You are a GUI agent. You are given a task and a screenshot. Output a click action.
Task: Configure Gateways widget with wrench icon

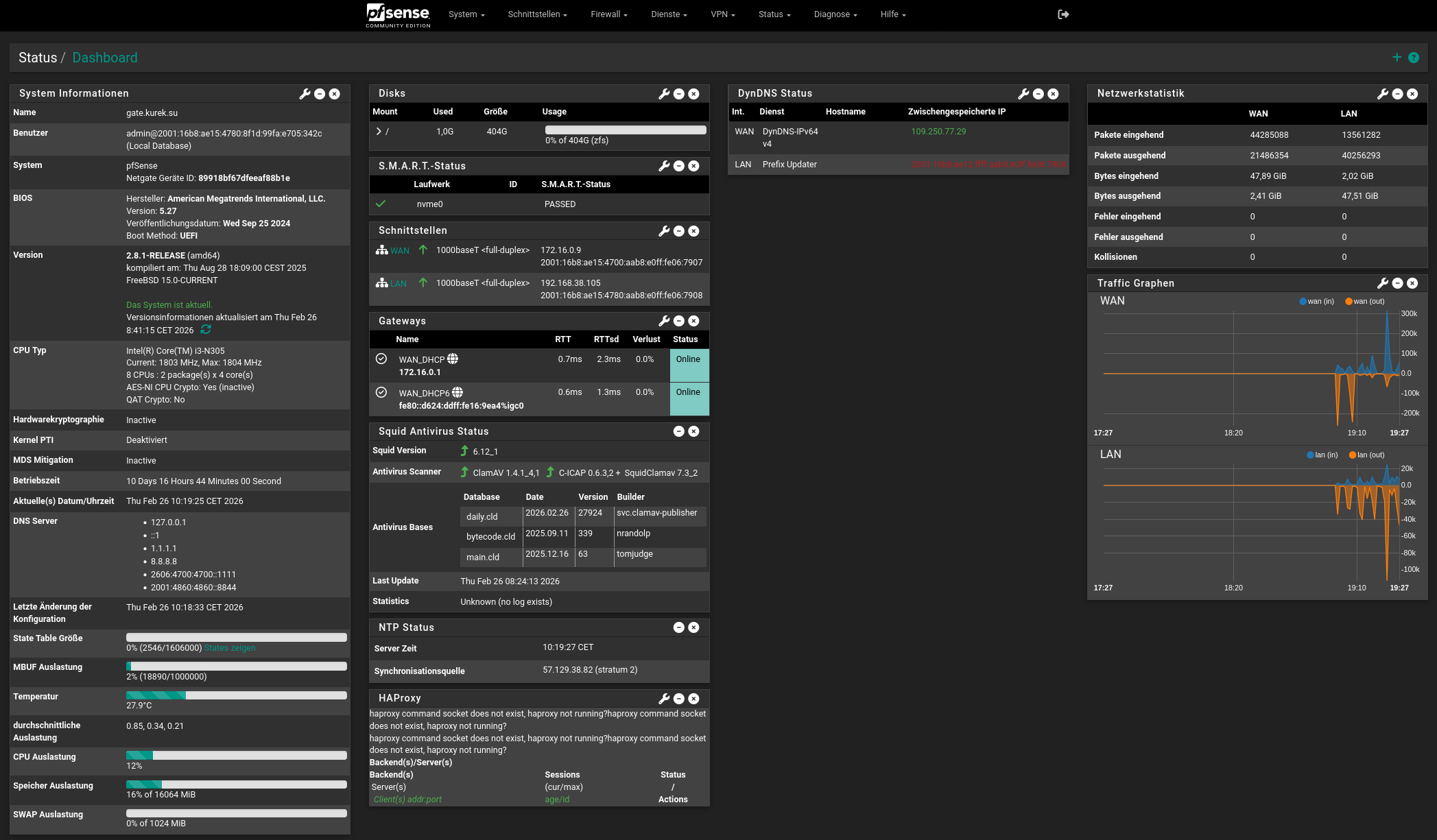click(663, 321)
